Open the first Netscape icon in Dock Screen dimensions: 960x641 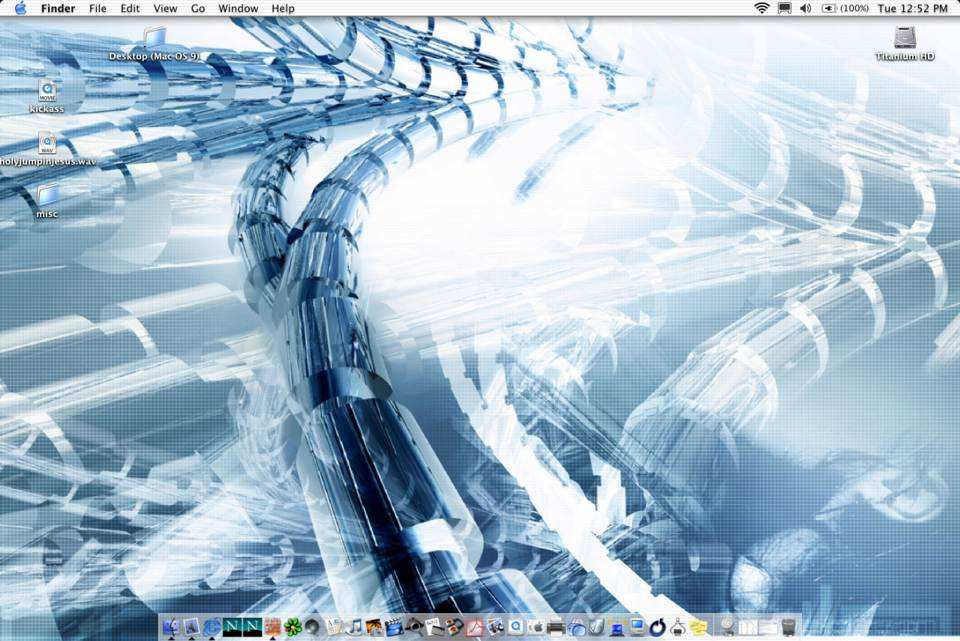click(232, 627)
